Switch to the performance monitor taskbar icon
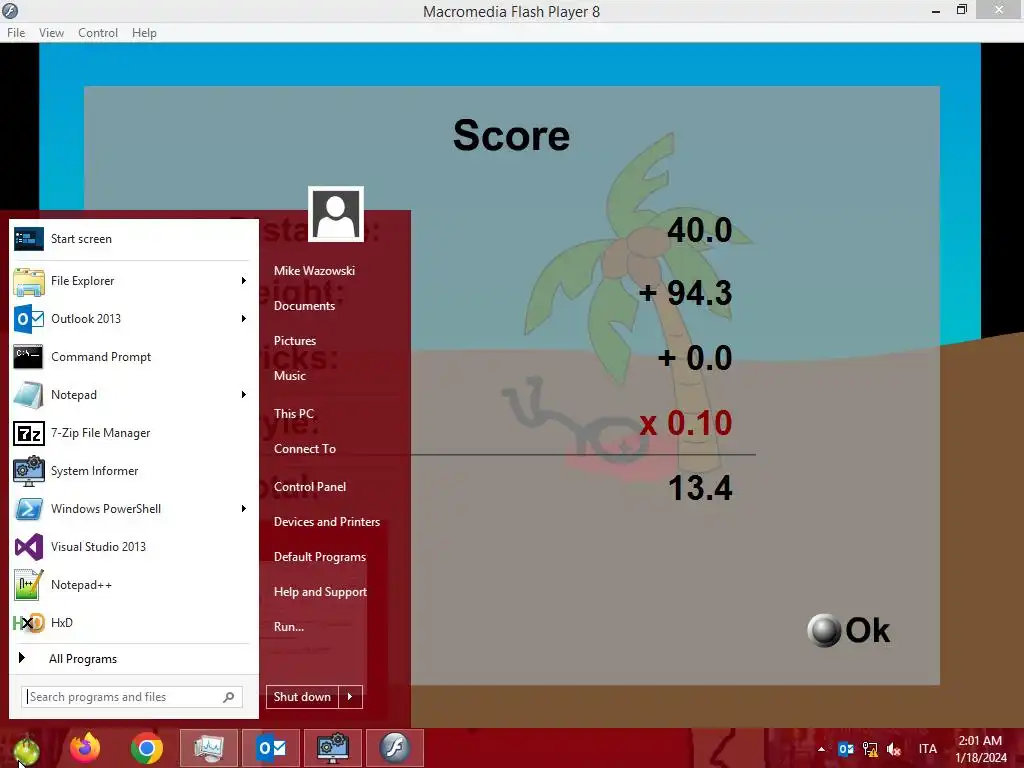 coord(208,748)
